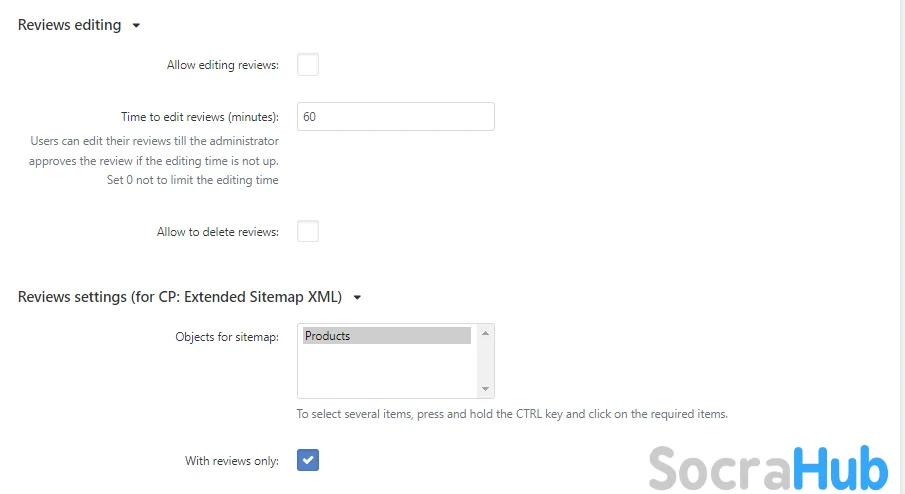905x494 pixels.
Task: Select Products in the sitemap objects list
Action: click(387, 336)
